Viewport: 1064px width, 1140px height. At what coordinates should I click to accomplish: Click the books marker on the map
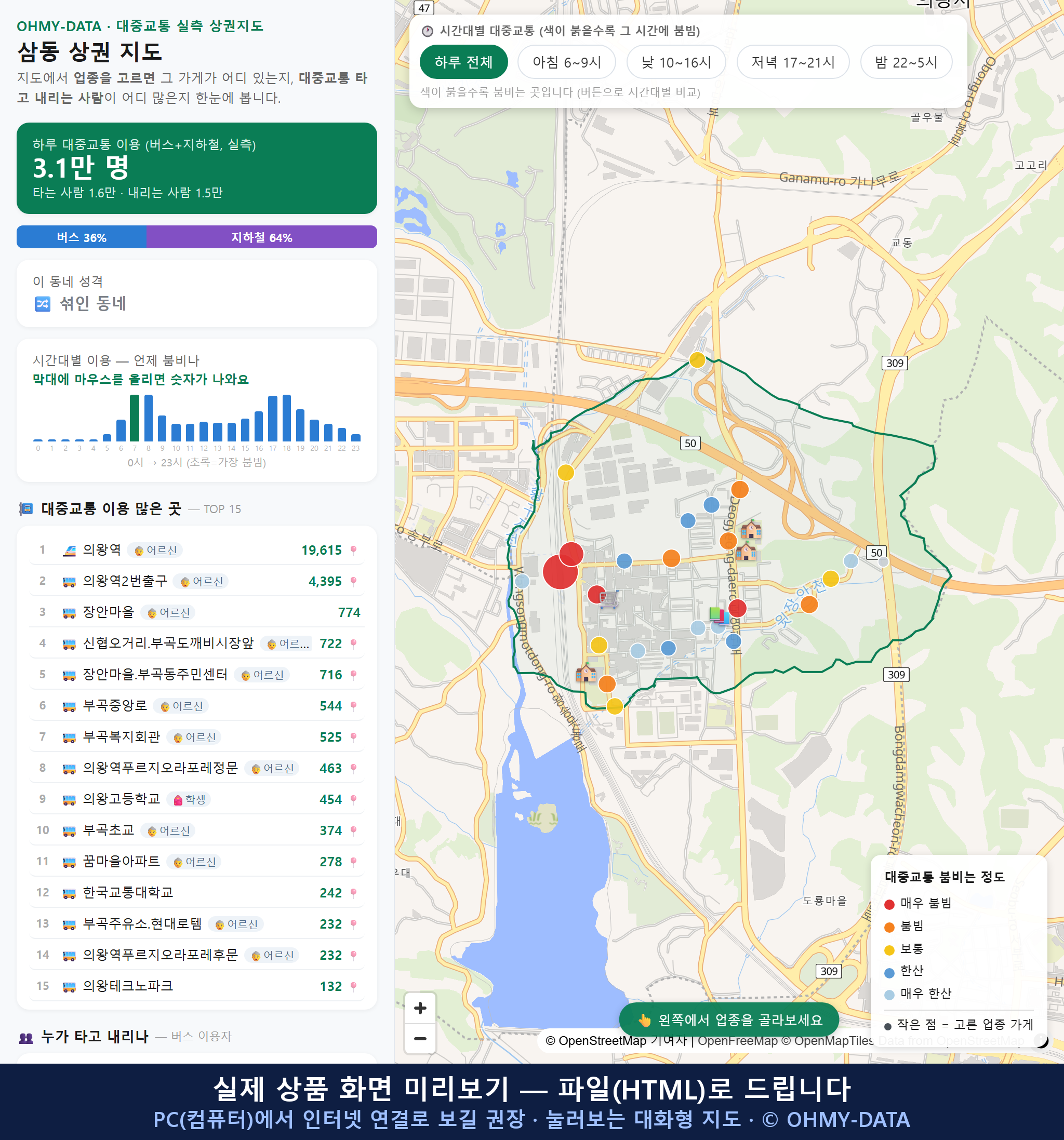[x=719, y=616]
